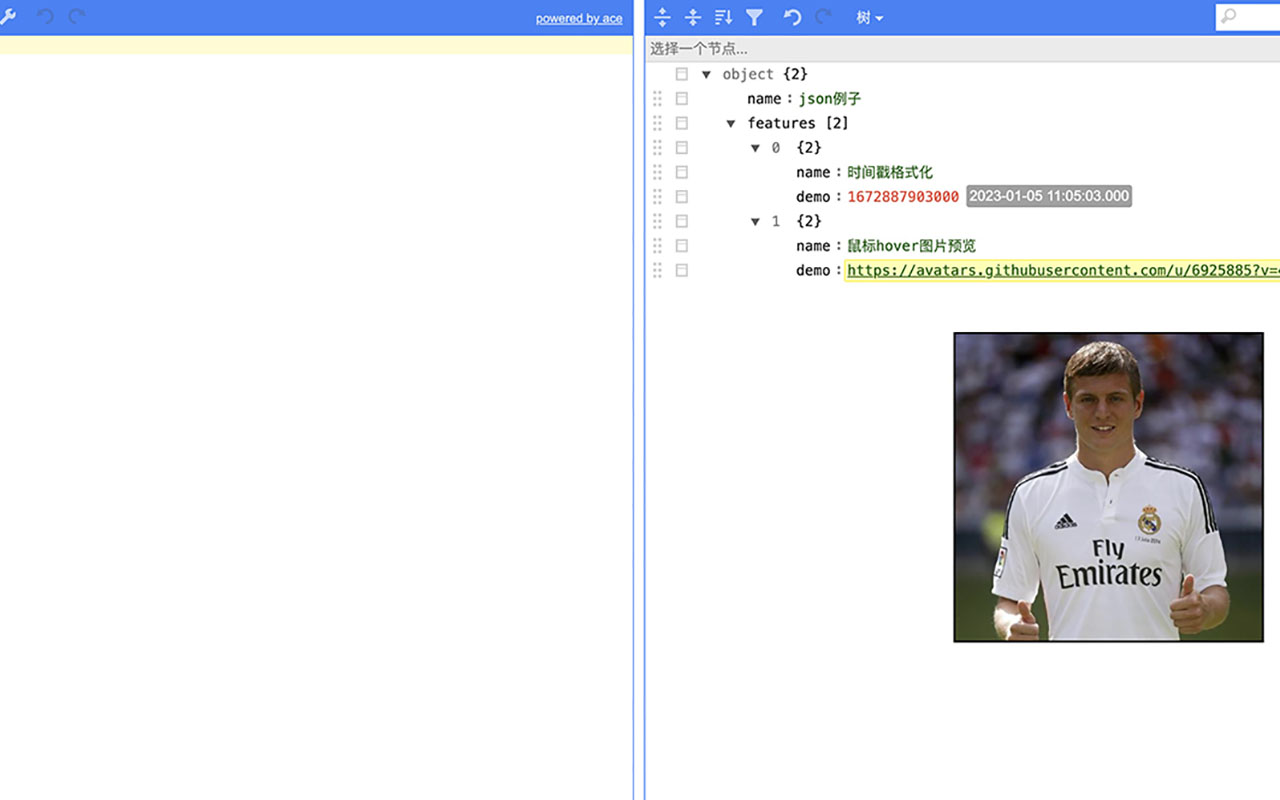Collapse the features [2] array node
Image resolution: width=1280 pixels, height=800 pixels.
pyautogui.click(x=730, y=122)
